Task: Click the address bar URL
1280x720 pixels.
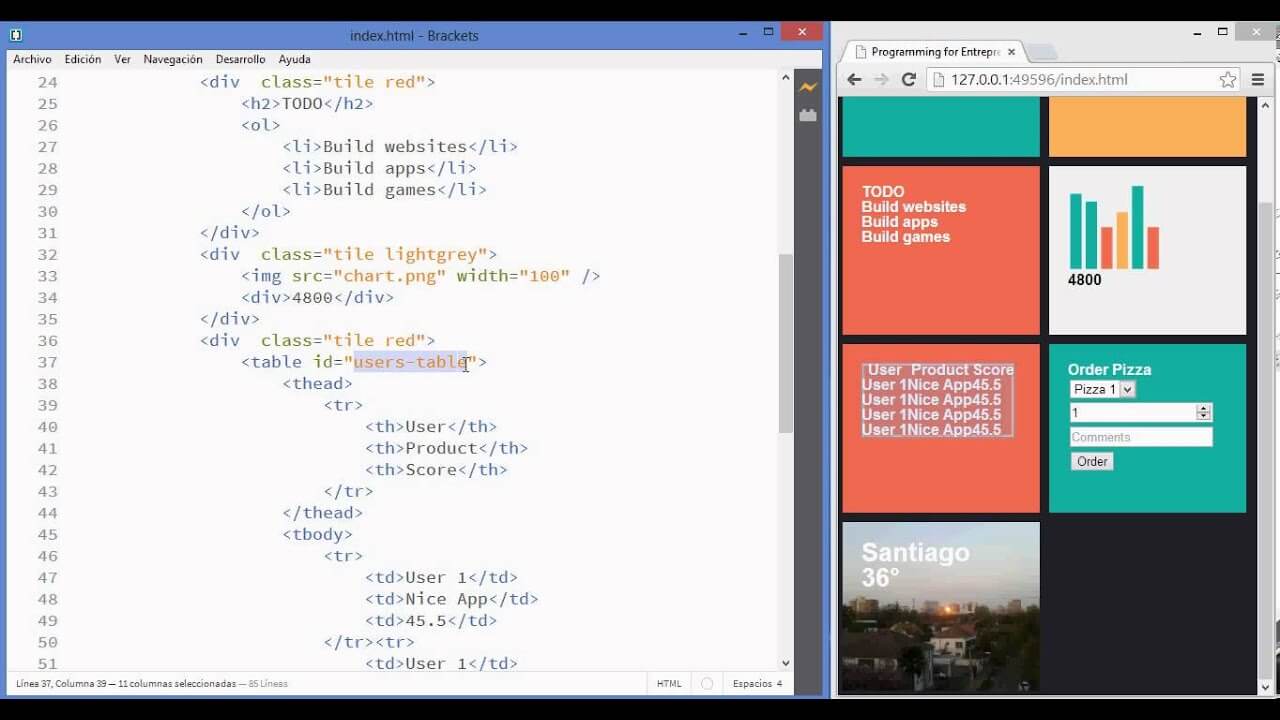Action: pyautogui.click(x=1040, y=80)
